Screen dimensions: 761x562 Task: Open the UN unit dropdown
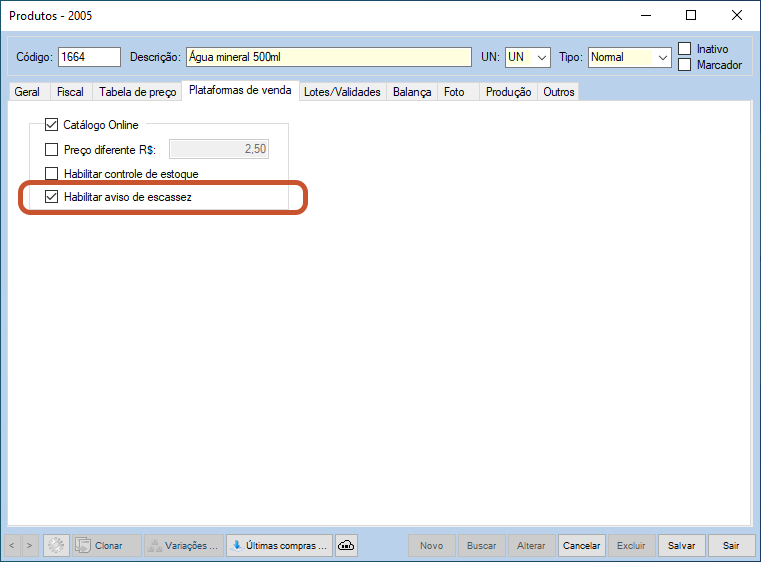click(x=528, y=57)
